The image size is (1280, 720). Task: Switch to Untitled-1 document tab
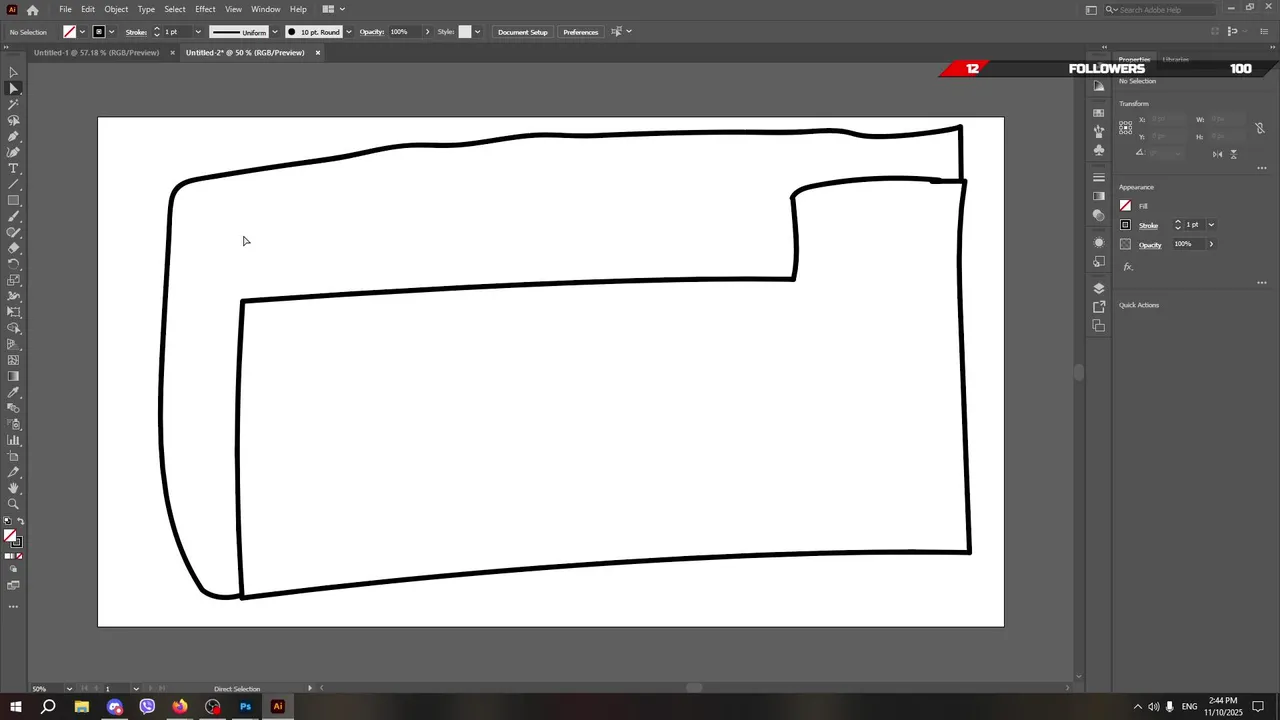point(96,53)
